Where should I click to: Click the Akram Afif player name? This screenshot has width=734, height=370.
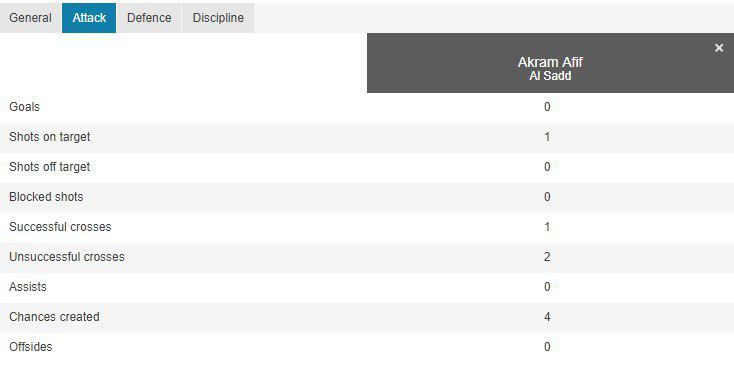tap(550, 62)
